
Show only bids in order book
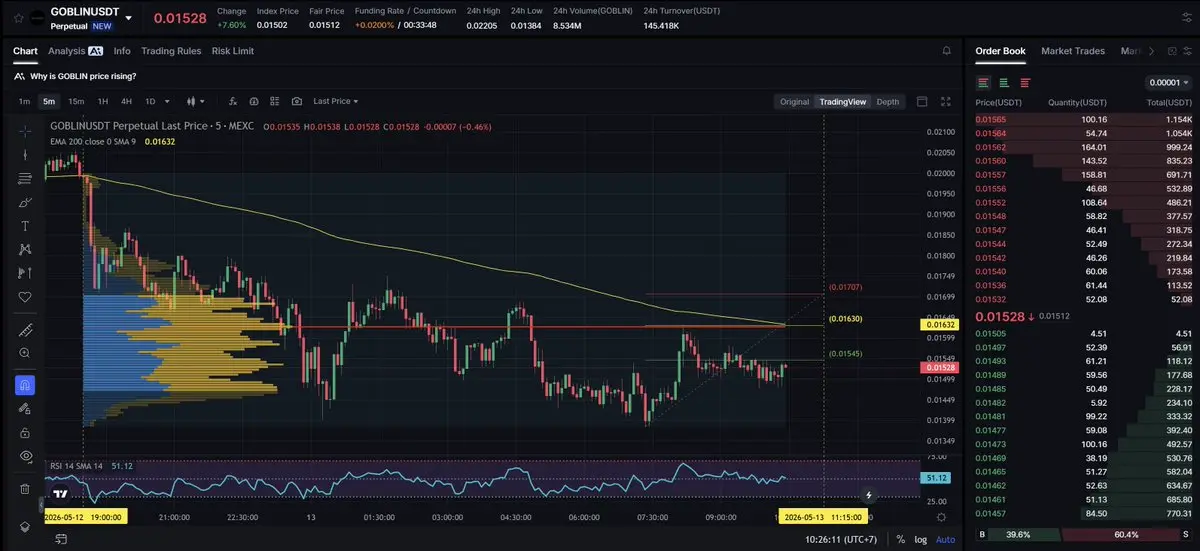tap(1004, 82)
